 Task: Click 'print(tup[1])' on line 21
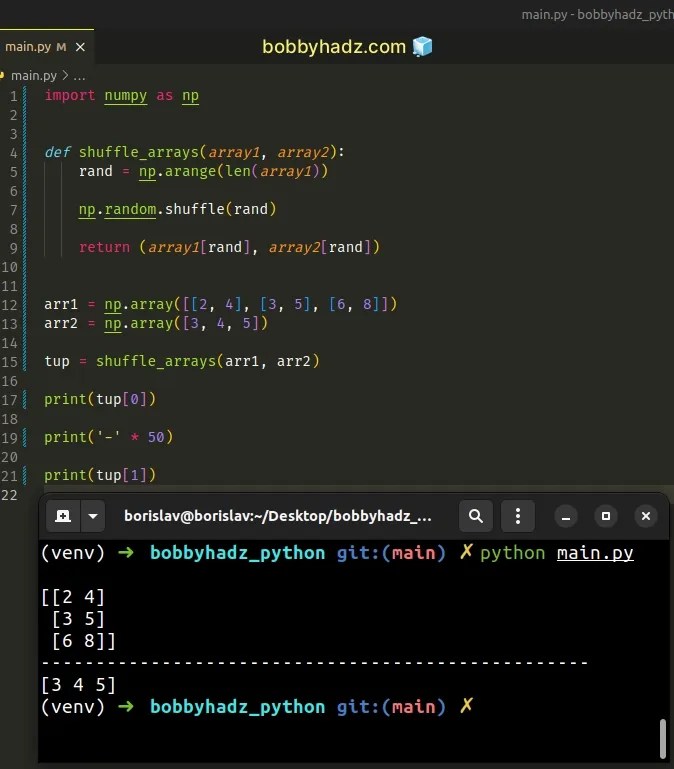pos(100,475)
